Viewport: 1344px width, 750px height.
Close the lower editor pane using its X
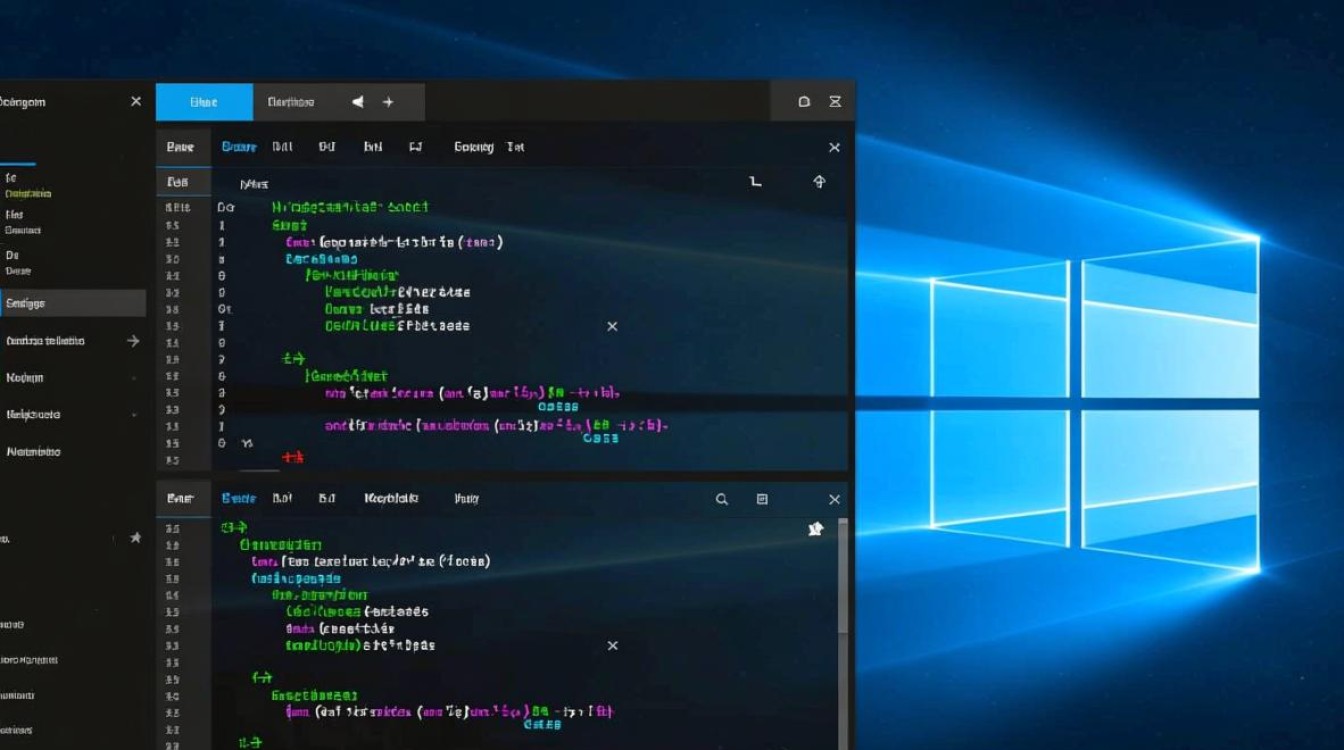(x=834, y=499)
